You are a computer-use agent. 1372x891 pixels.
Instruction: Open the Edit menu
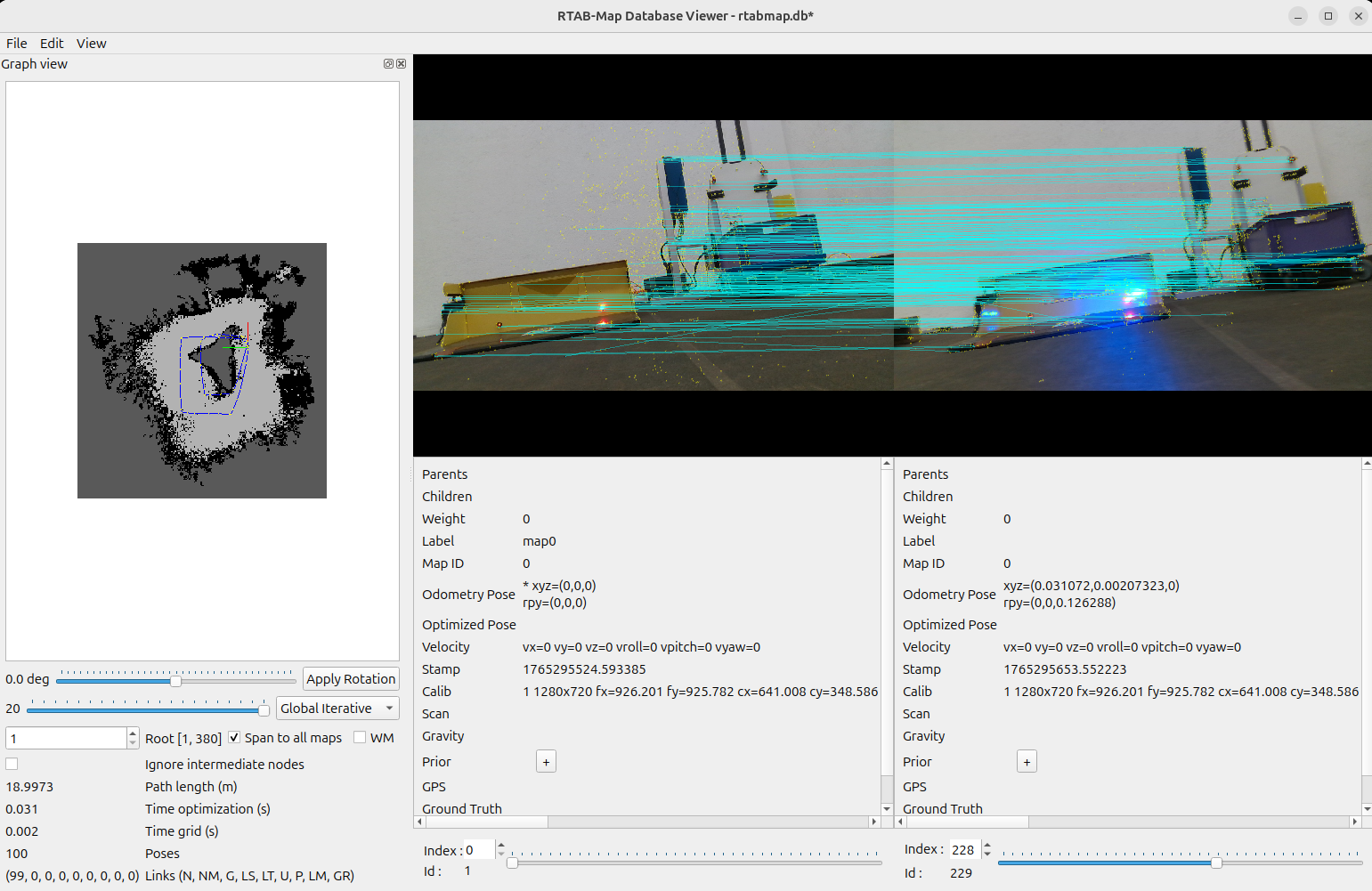[52, 44]
